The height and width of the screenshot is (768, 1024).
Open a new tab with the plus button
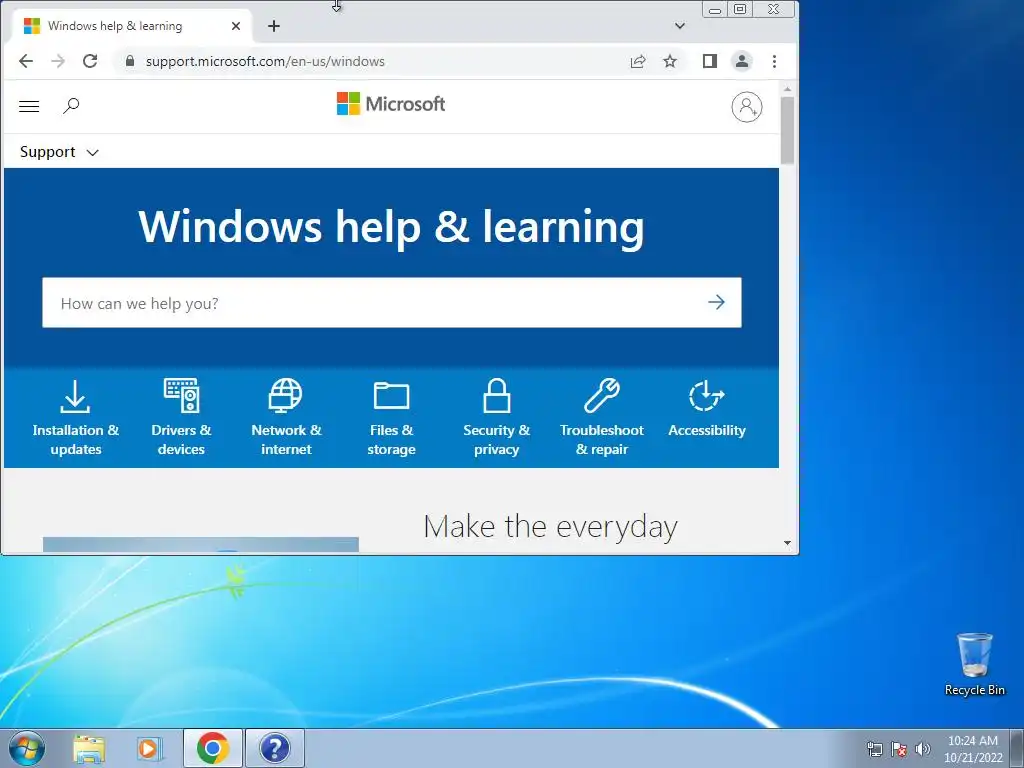pyautogui.click(x=274, y=26)
